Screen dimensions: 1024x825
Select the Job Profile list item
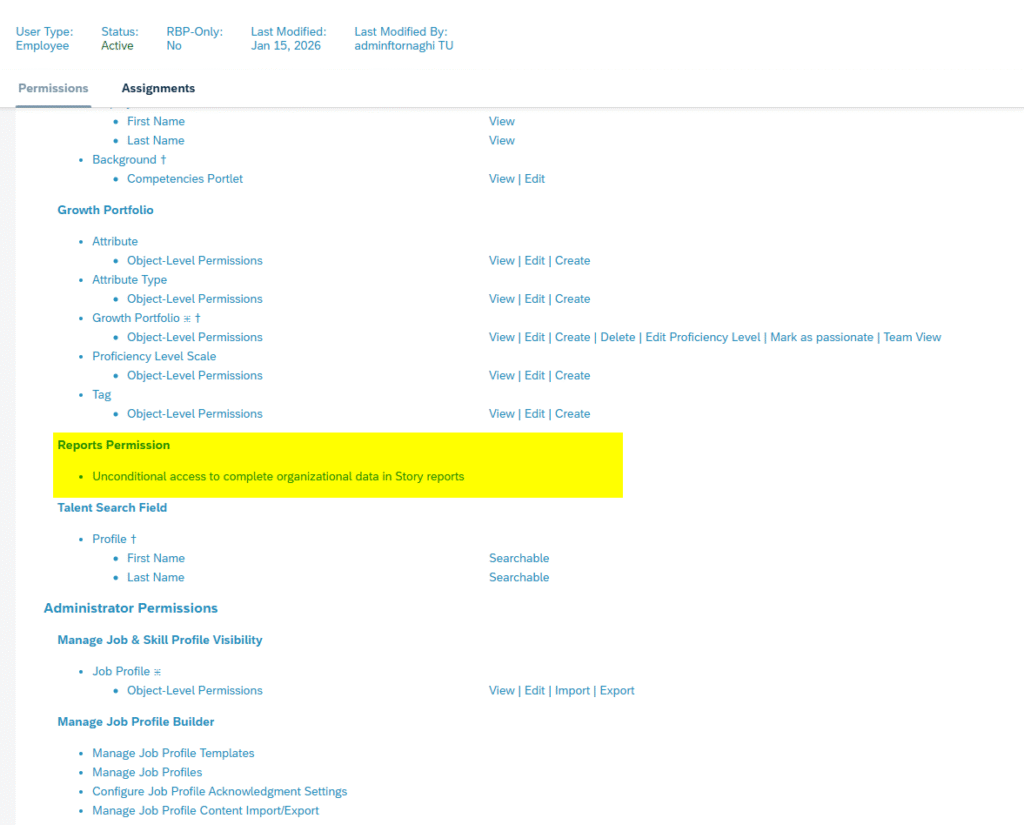coord(121,672)
